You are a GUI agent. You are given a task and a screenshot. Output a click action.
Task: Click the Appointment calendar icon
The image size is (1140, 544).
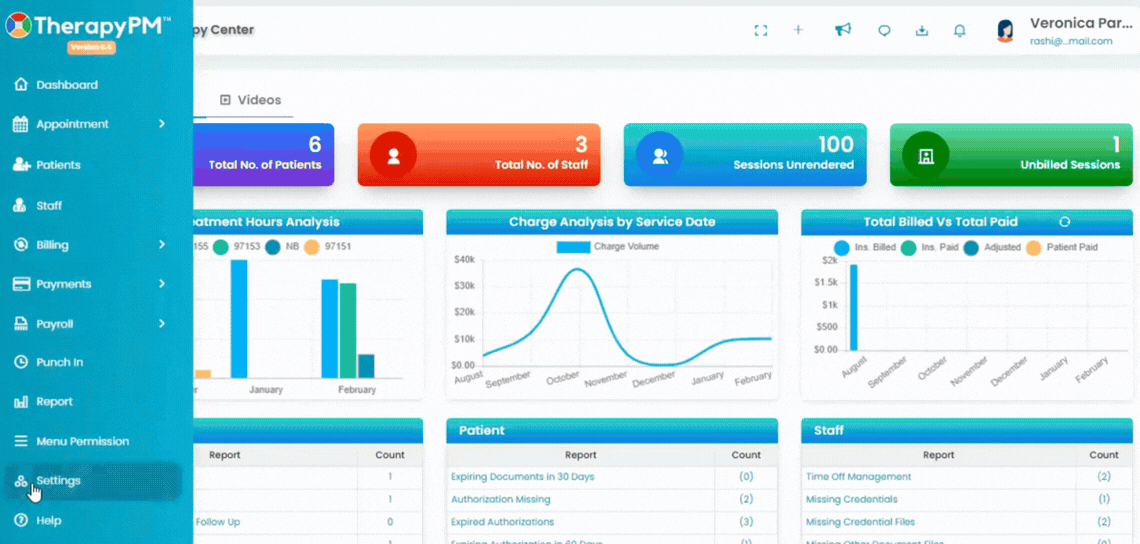(x=21, y=124)
